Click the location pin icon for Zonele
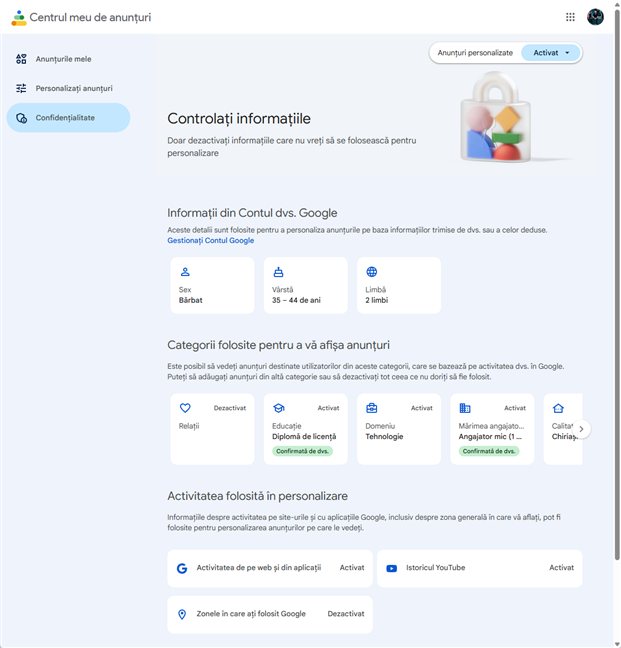The height and width of the screenshot is (648, 621). click(x=182, y=614)
